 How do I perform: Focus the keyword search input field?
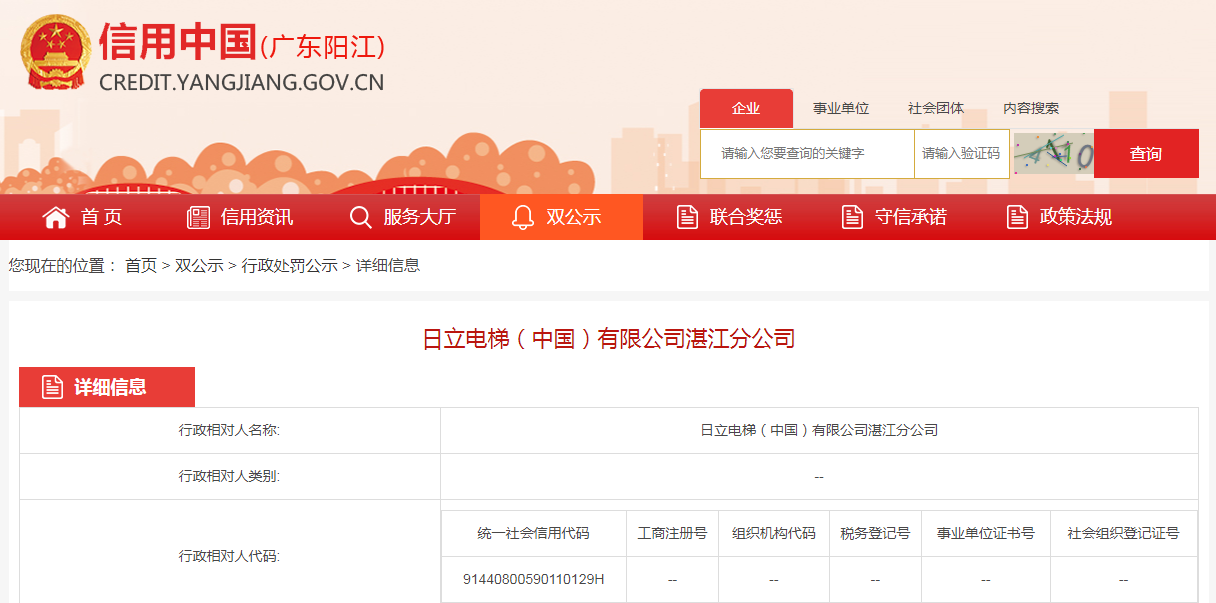(x=807, y=153)
